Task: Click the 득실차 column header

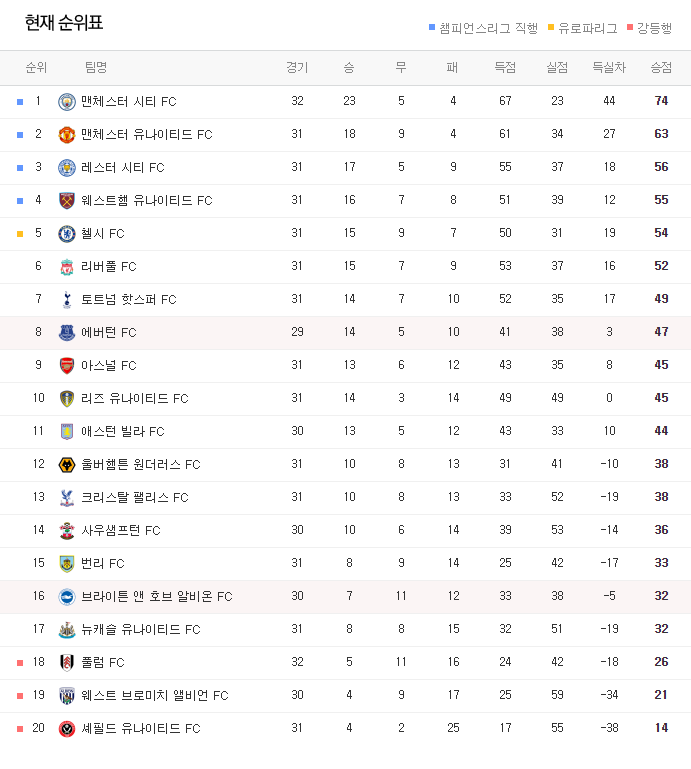Action: pos(609,67)
